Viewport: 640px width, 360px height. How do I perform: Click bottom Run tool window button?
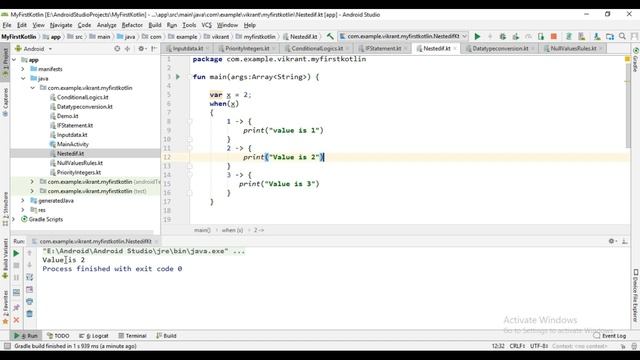(26, 336)
